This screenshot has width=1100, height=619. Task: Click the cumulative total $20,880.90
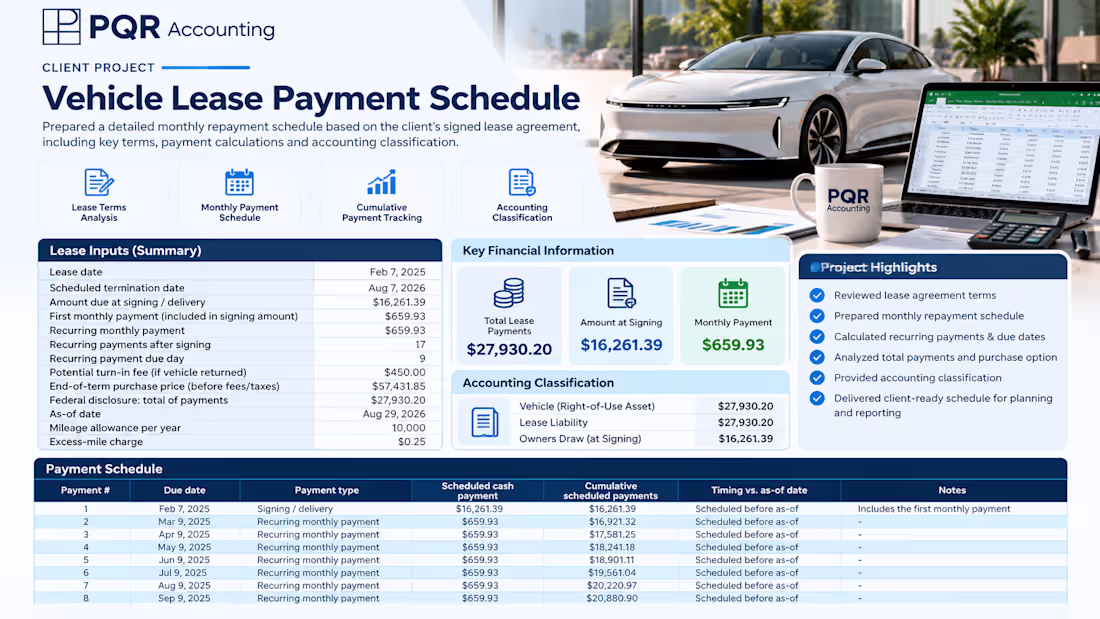point(612,599)
